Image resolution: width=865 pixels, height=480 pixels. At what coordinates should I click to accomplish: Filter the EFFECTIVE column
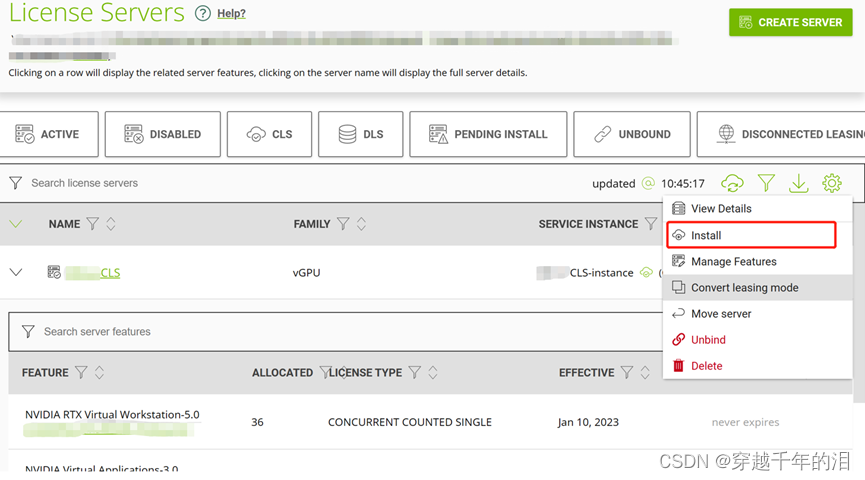tap(627, 373)
